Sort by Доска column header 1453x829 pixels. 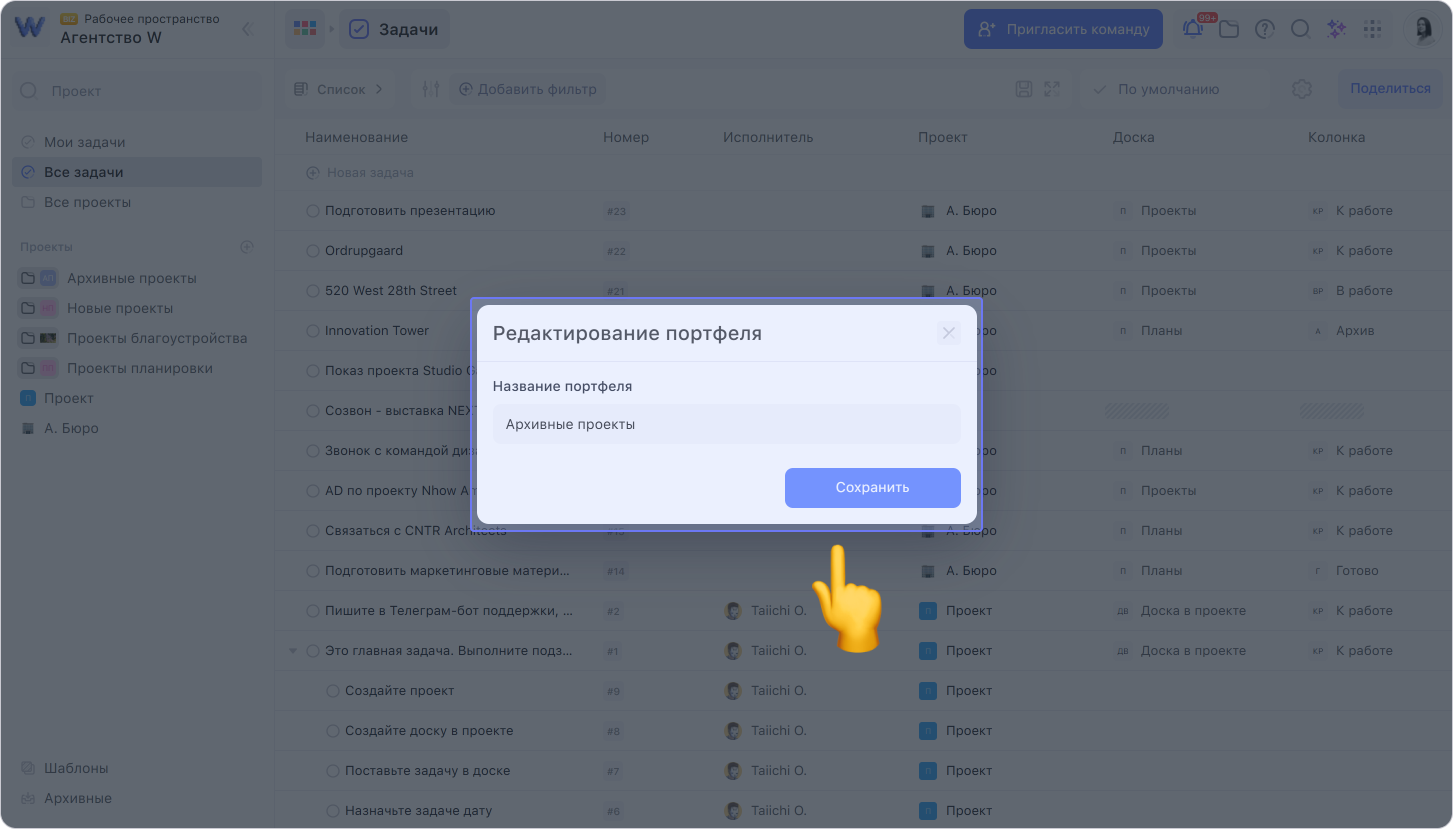click(1133, 137)
